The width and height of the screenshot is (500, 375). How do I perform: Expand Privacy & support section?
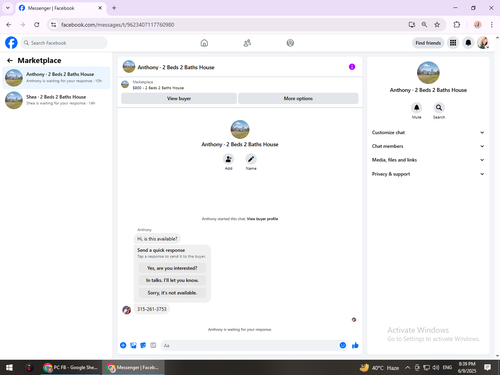tap(428, 174)
